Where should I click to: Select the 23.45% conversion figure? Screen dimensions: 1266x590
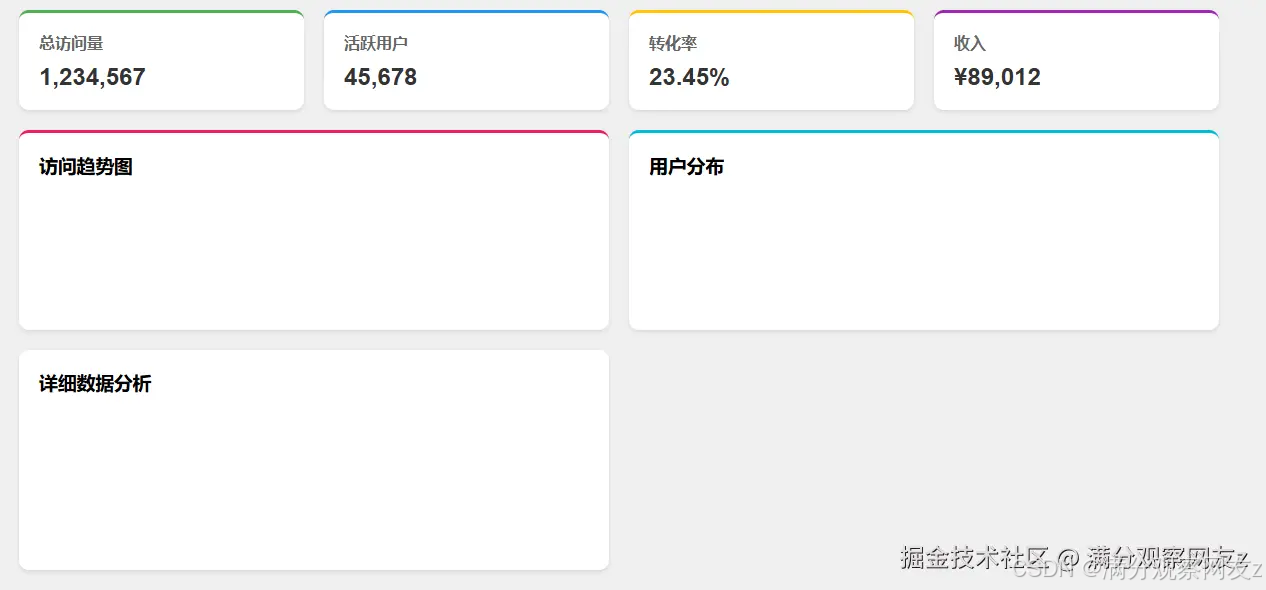(689, 77)
